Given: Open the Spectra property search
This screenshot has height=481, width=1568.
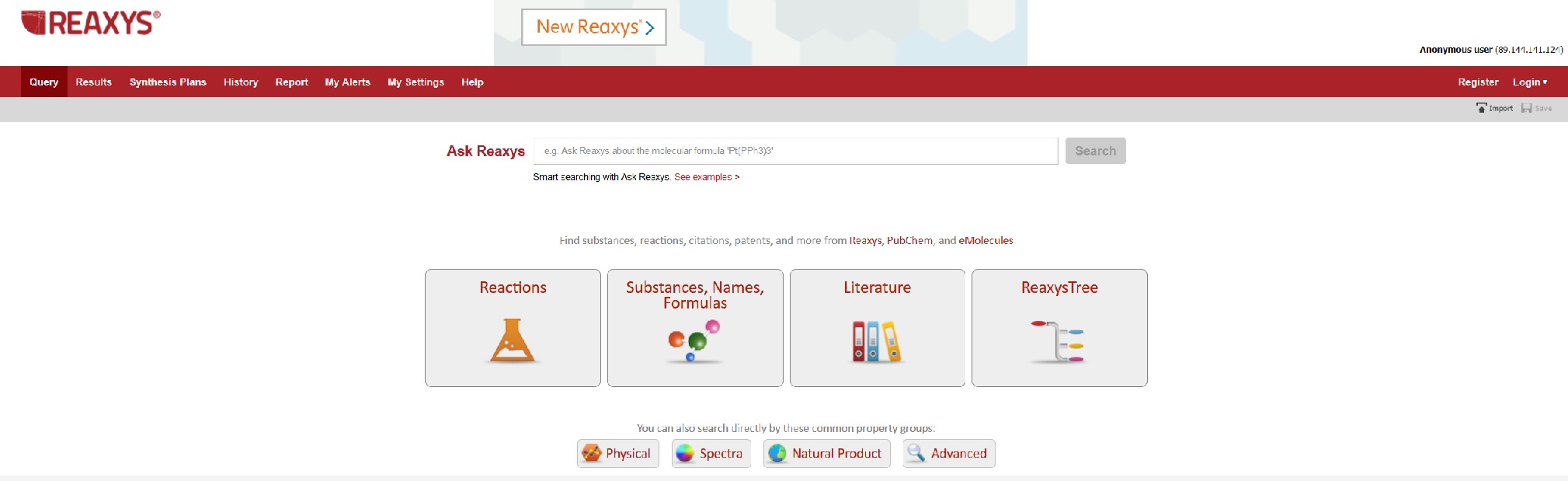Looking at the screenshot, I should tap(711, 453).
